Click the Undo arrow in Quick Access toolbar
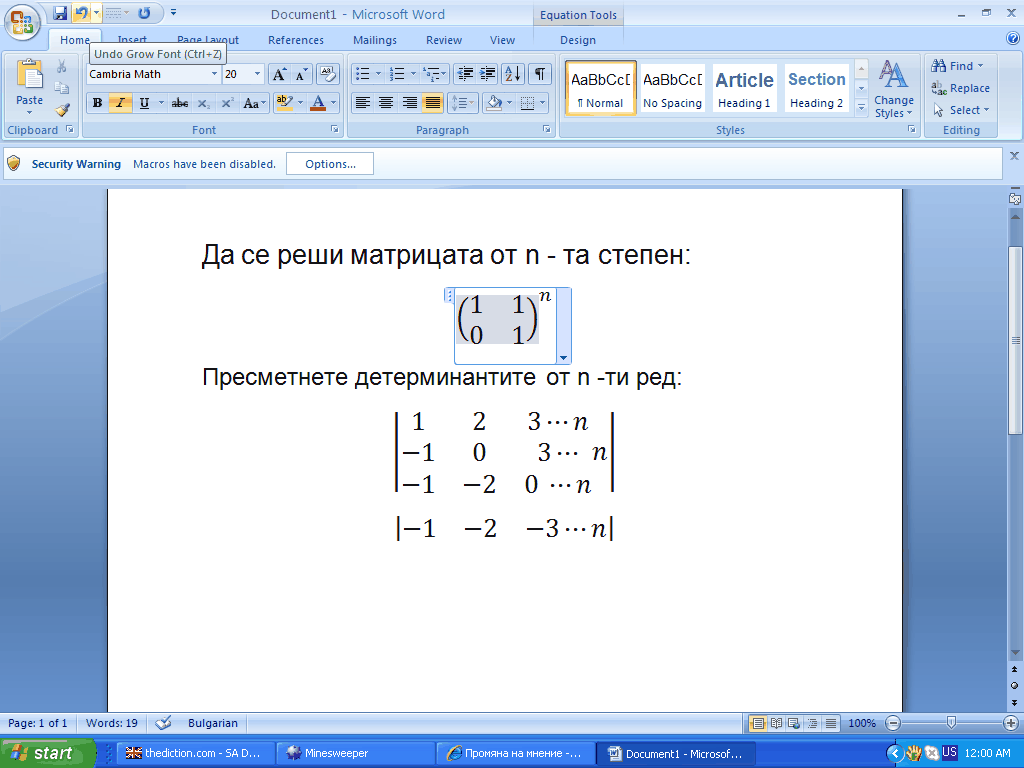1024x768 pixels. [x=81, y=13]
